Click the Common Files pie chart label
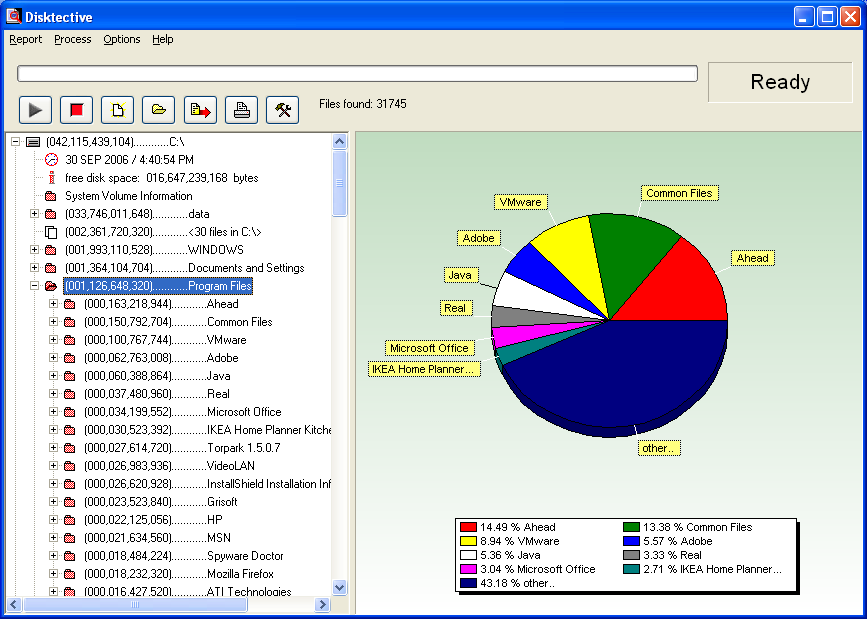The height and width of the screenshot is (619, 867). click(x=680, y=193)
